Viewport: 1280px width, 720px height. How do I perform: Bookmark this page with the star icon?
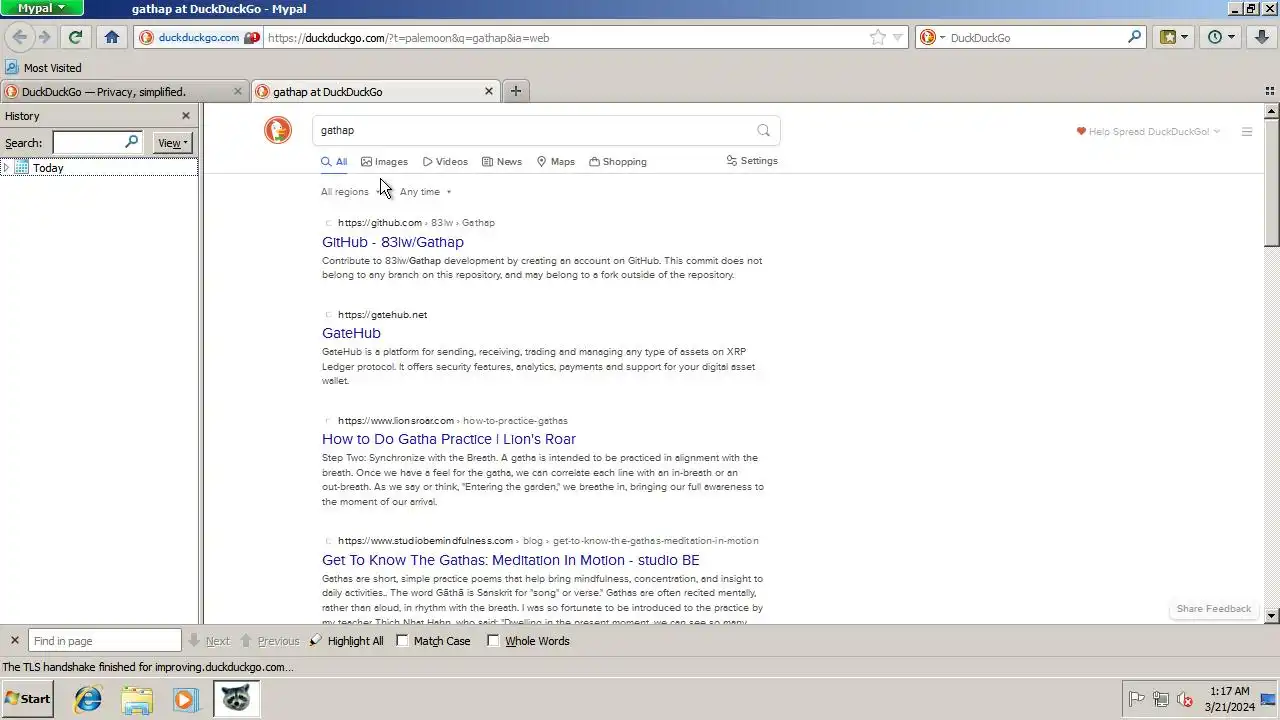click(x=878, y=37)
